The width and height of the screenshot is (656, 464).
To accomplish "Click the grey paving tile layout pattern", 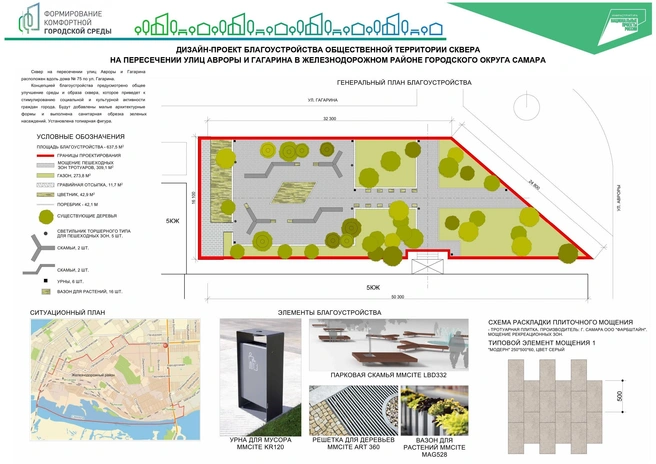I will point(555,406).
